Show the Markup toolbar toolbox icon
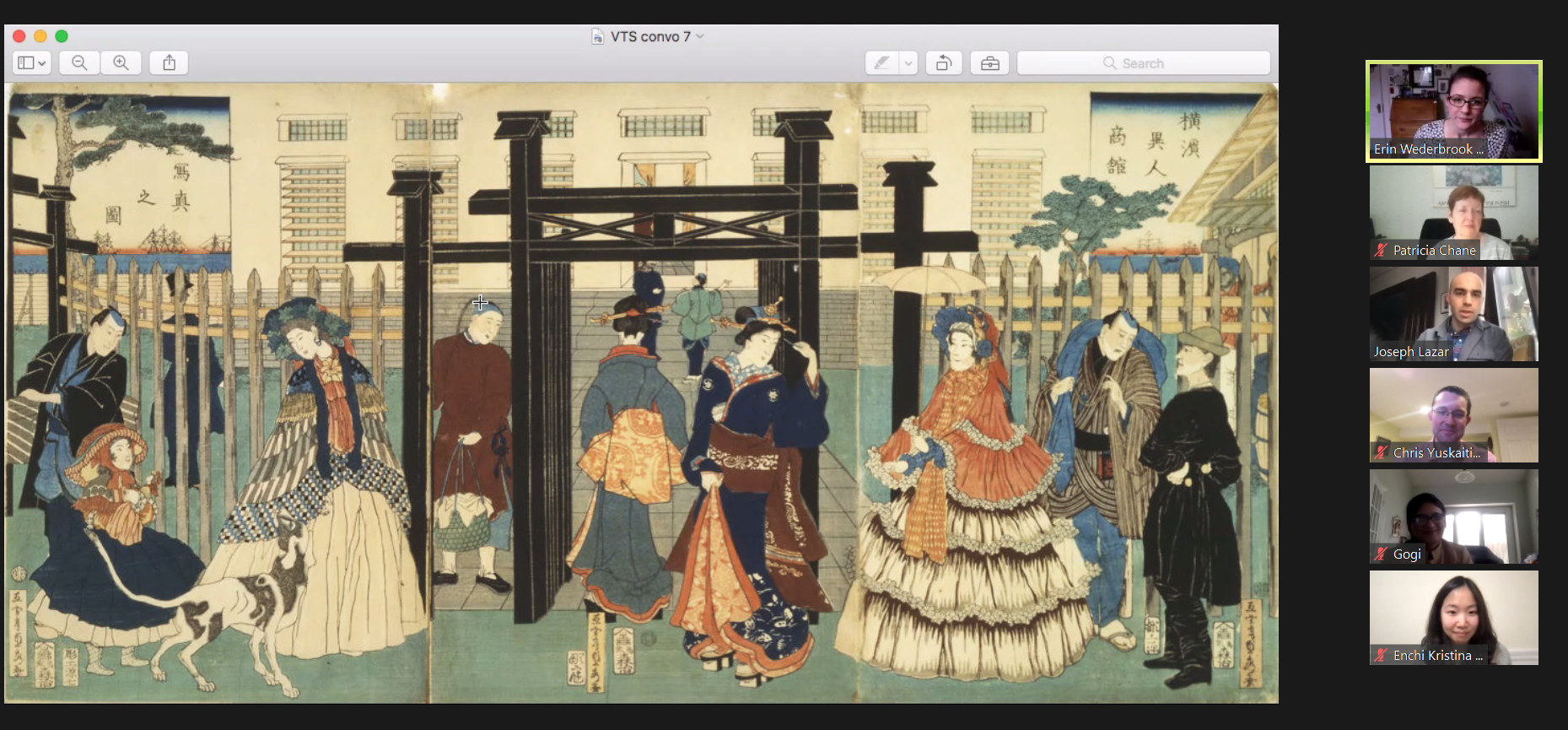The width and height of the screenshot is (1568, 730). pos(989,62)
